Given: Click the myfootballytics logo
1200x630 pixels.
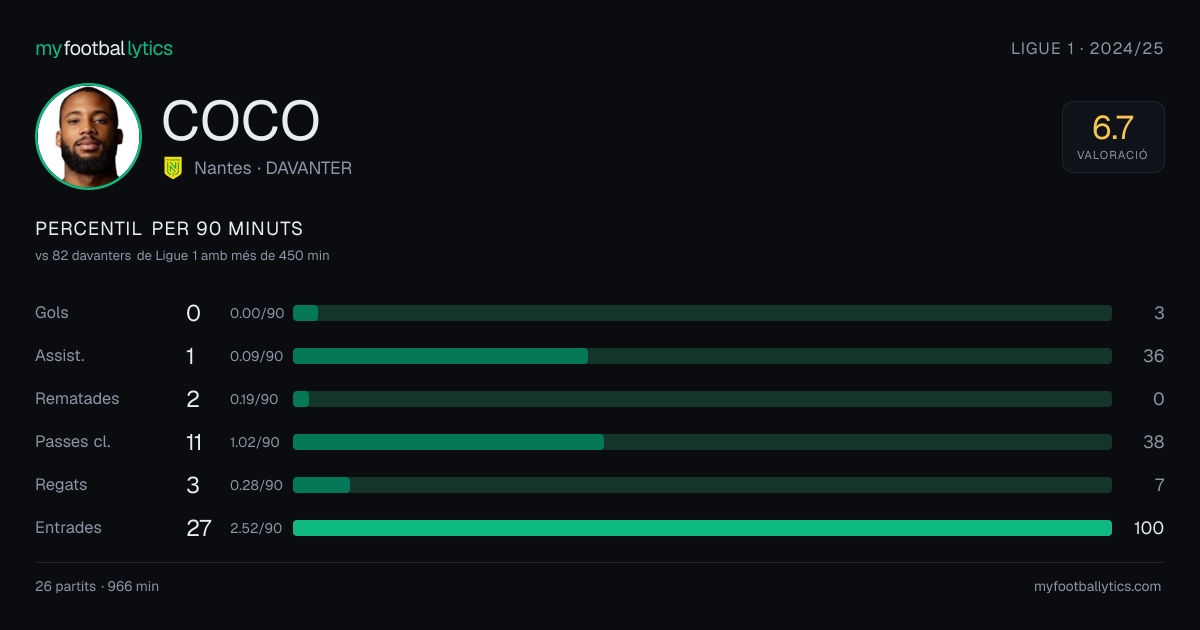Looking at the screenshot, I should point(104,48).
